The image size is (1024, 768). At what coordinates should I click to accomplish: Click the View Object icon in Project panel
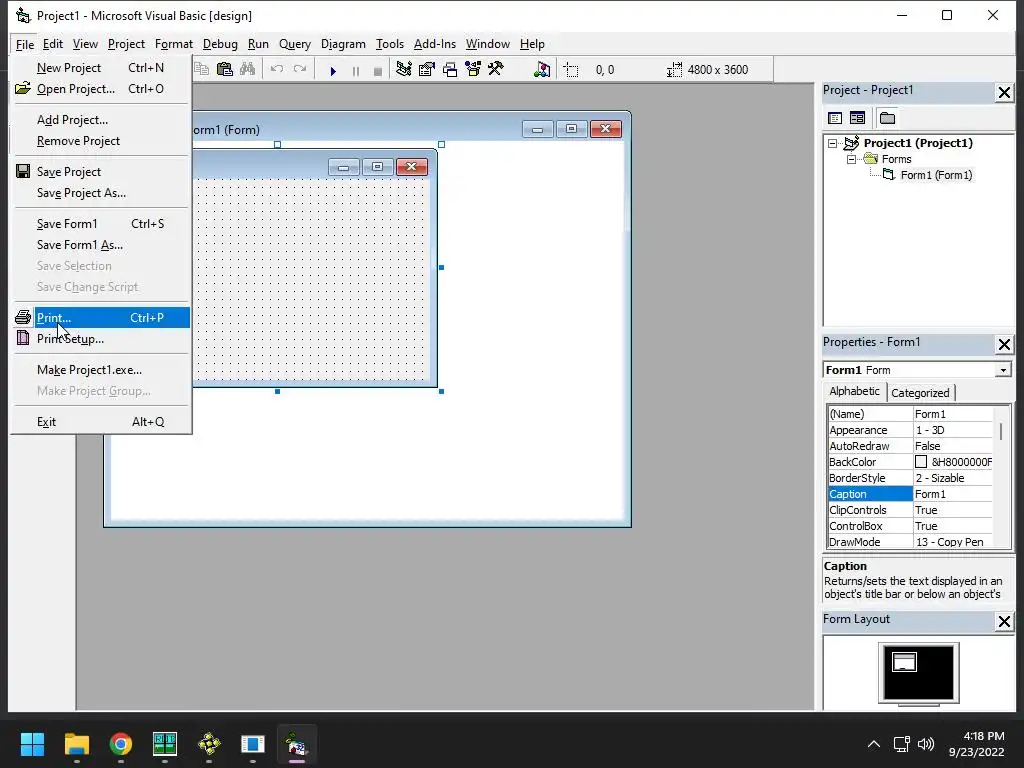click(857, 118)
